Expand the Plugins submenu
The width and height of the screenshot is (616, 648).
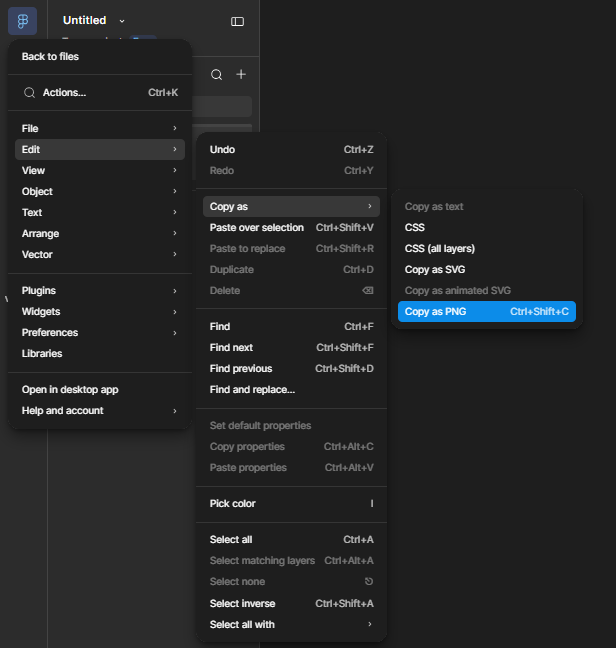coord(100,291)
